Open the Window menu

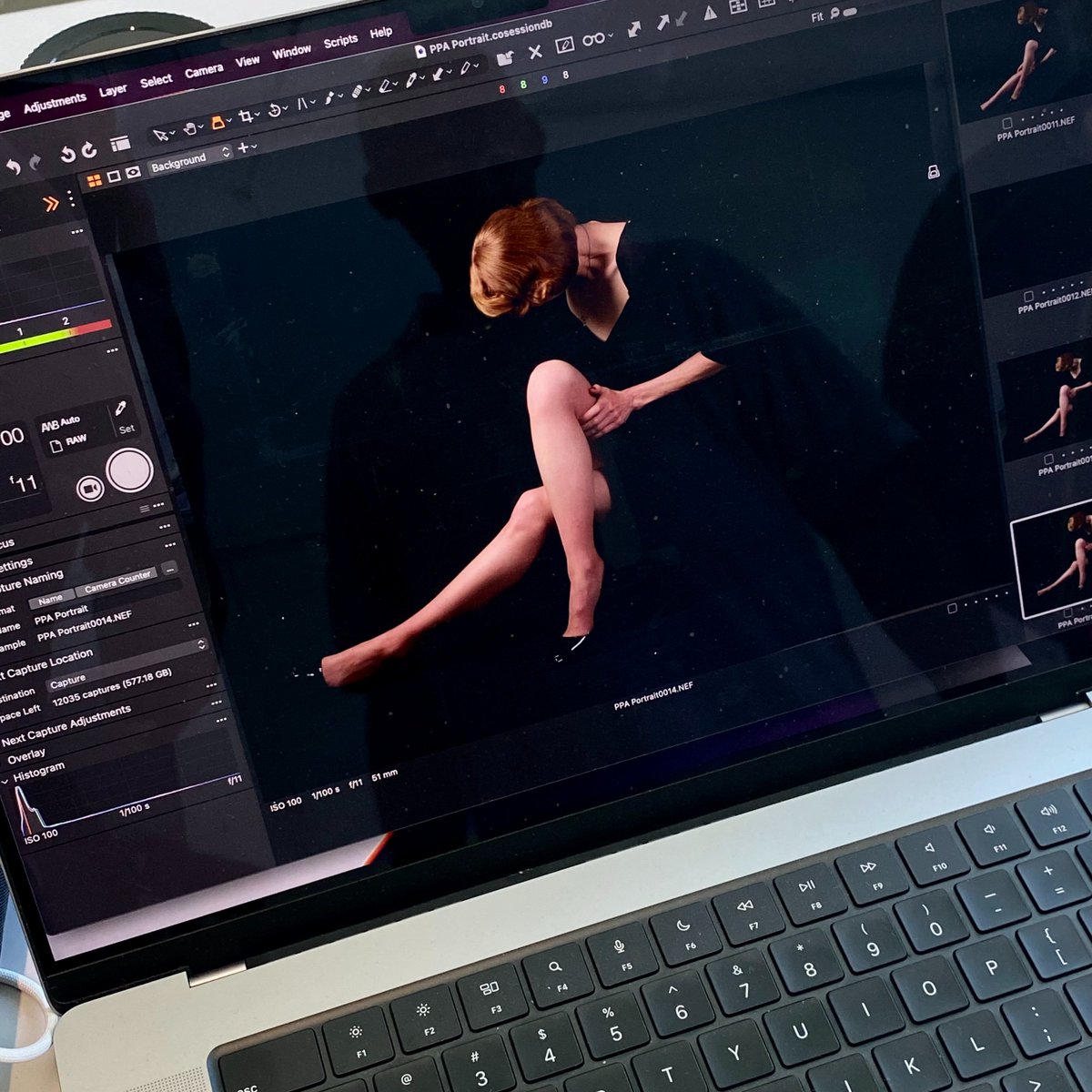291,52
